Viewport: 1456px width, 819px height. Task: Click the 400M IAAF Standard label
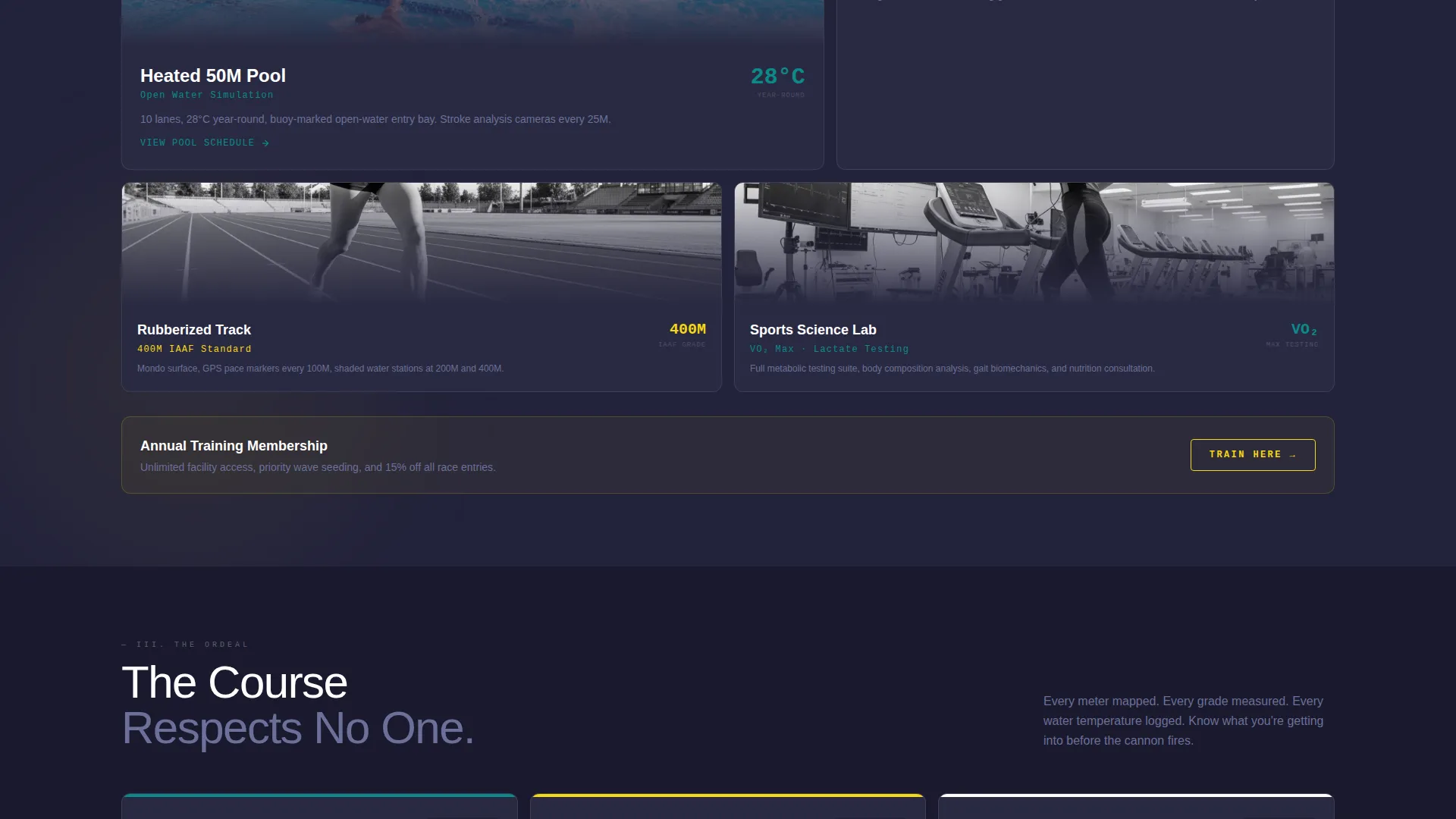tap(194, 349)
